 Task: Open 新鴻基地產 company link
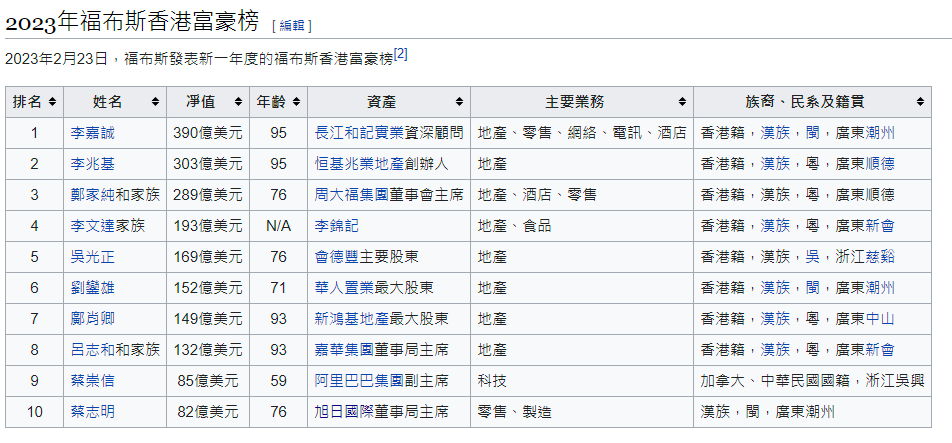click(352, 319)
